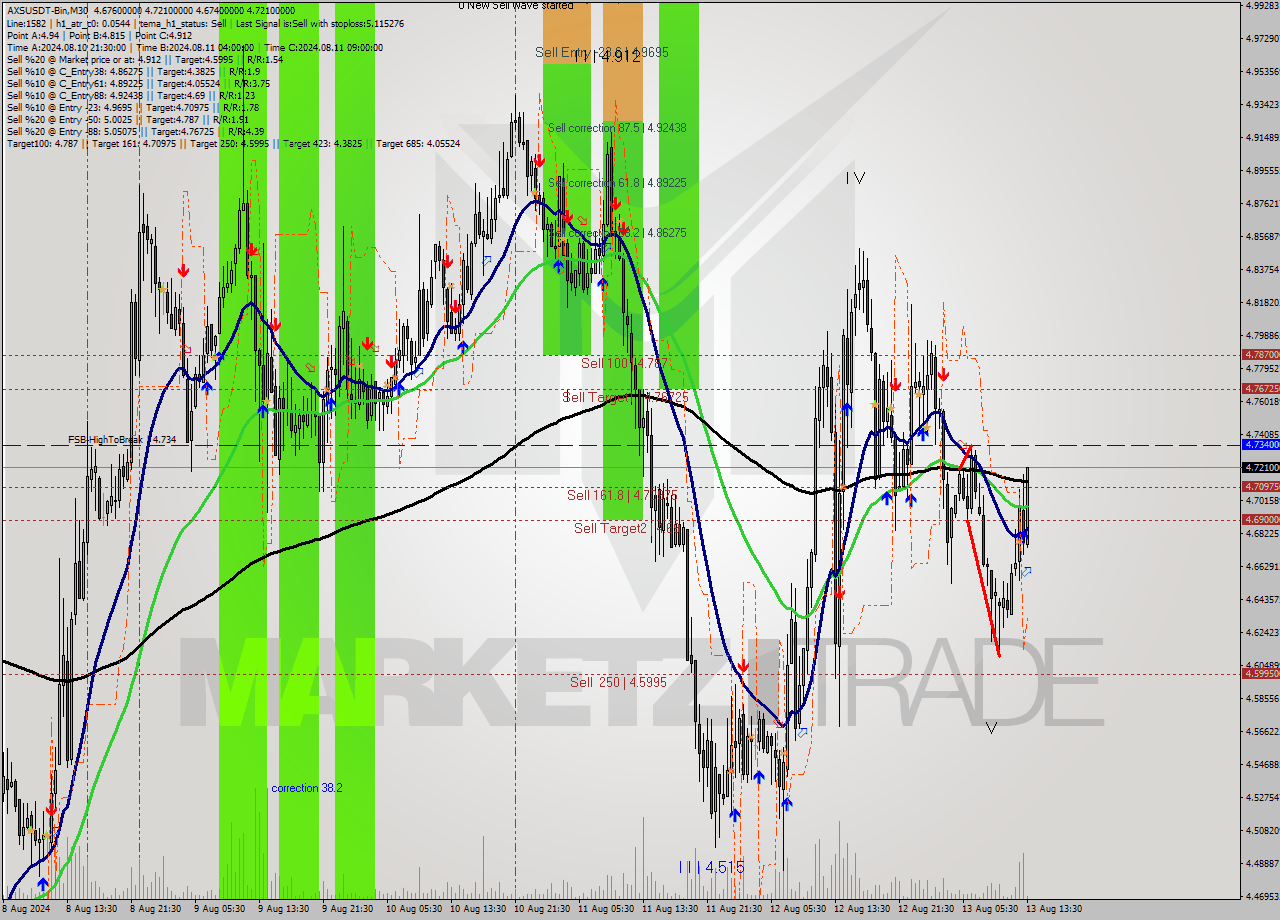Viewport: 1280px width, 920px height.
Task: Click the 'I I I 4.515' wave label
Action: coord(711,867)
